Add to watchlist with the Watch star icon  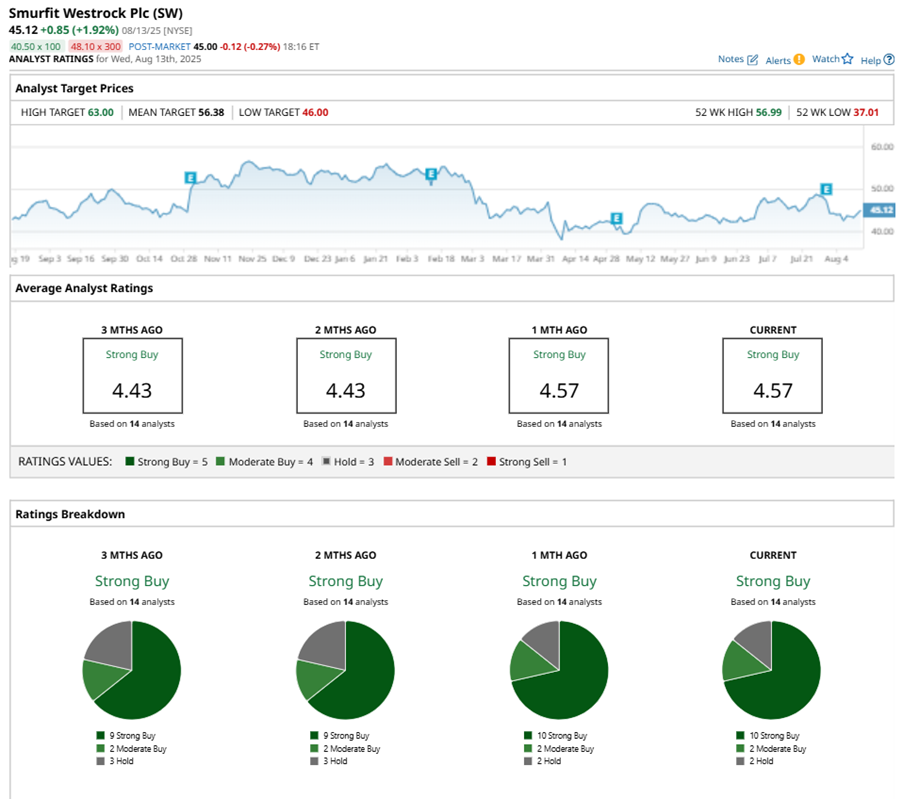click(x=847, y=59)
